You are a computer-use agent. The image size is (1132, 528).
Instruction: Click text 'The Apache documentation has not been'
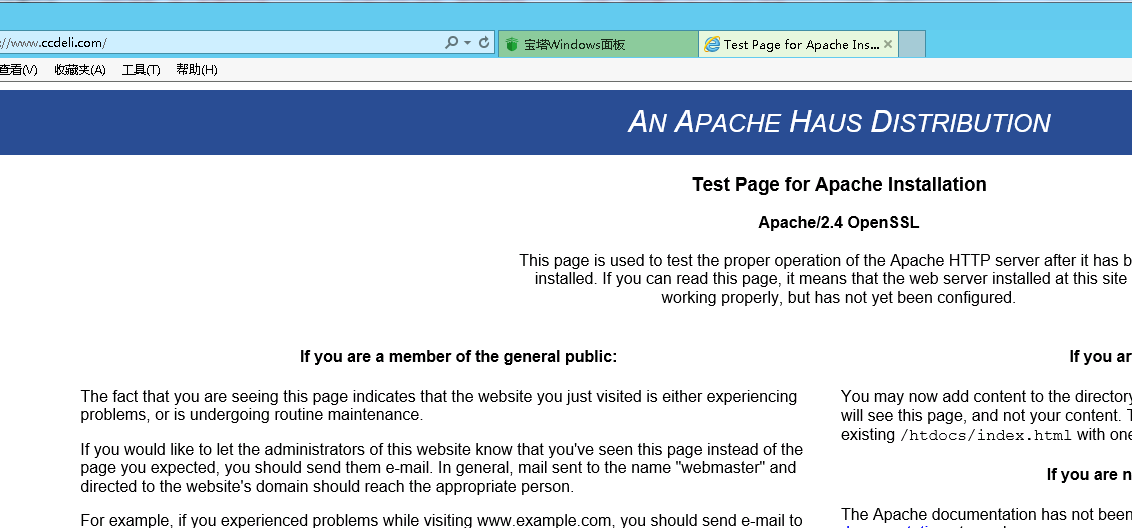(x=986, y=514)
